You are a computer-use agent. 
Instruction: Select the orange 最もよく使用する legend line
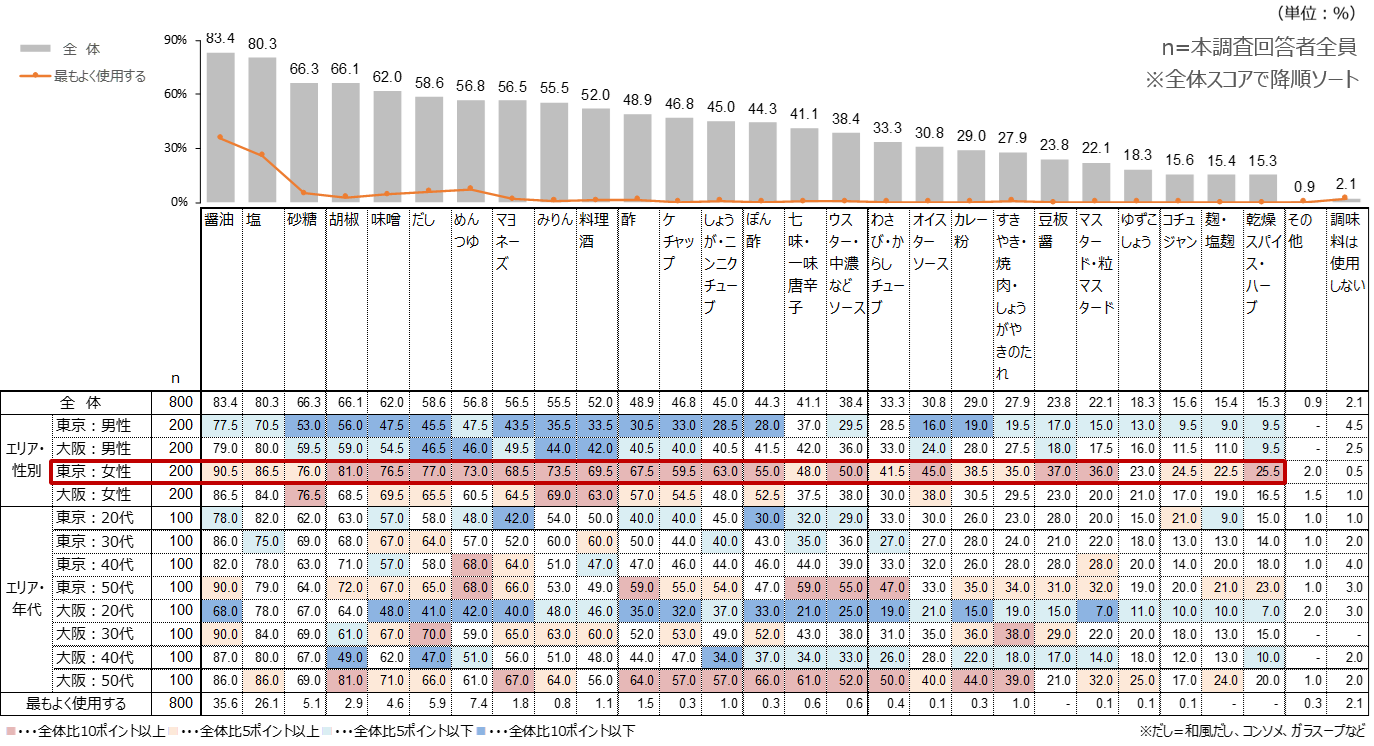click(35, 76)
